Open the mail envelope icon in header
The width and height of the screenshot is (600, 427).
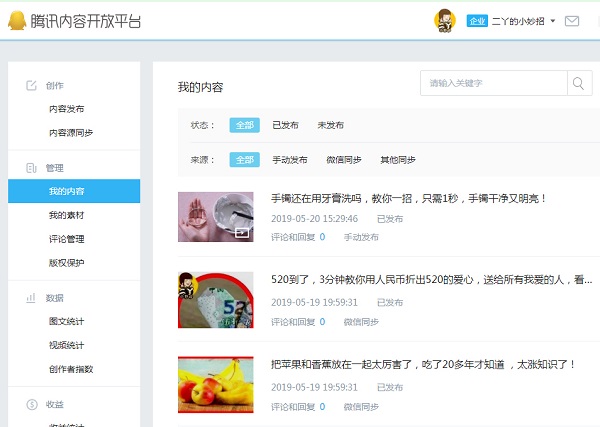tap(572, 21)
